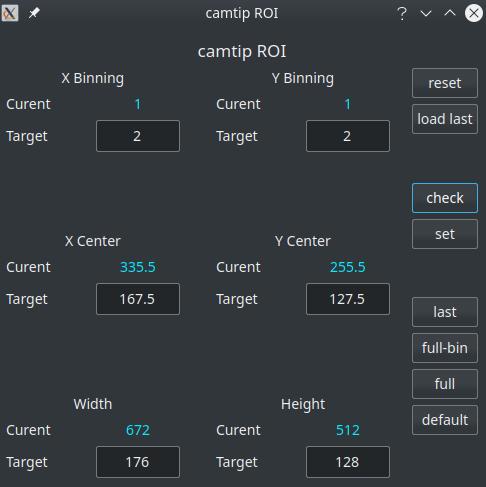This screenshot has height=487, width=486.
Task: Edit the Y Center target value 127.5
Action: (x=348, y=299)
